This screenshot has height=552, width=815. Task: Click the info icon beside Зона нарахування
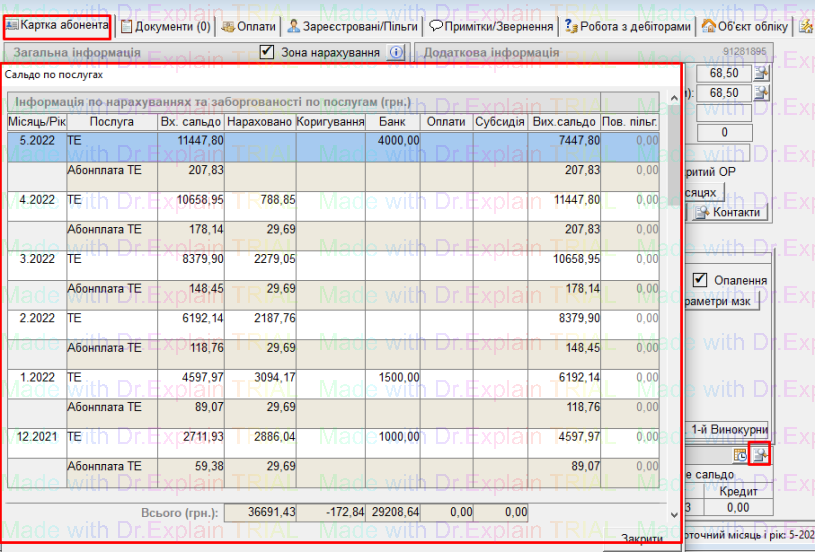[x=396, y=52]
